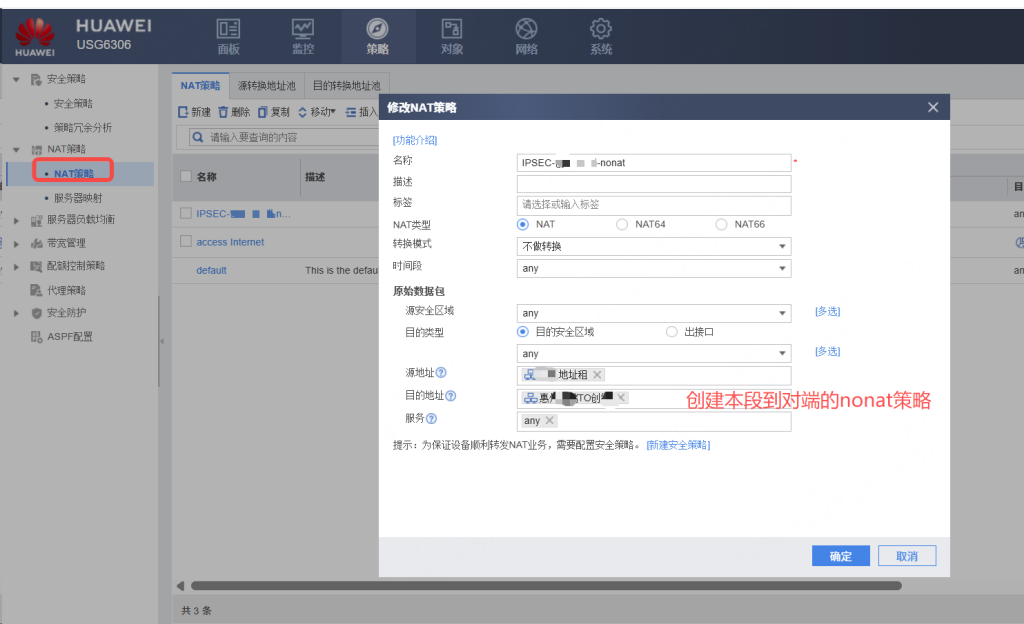Select the NAT64 radio button

click(x=622, y=224)
